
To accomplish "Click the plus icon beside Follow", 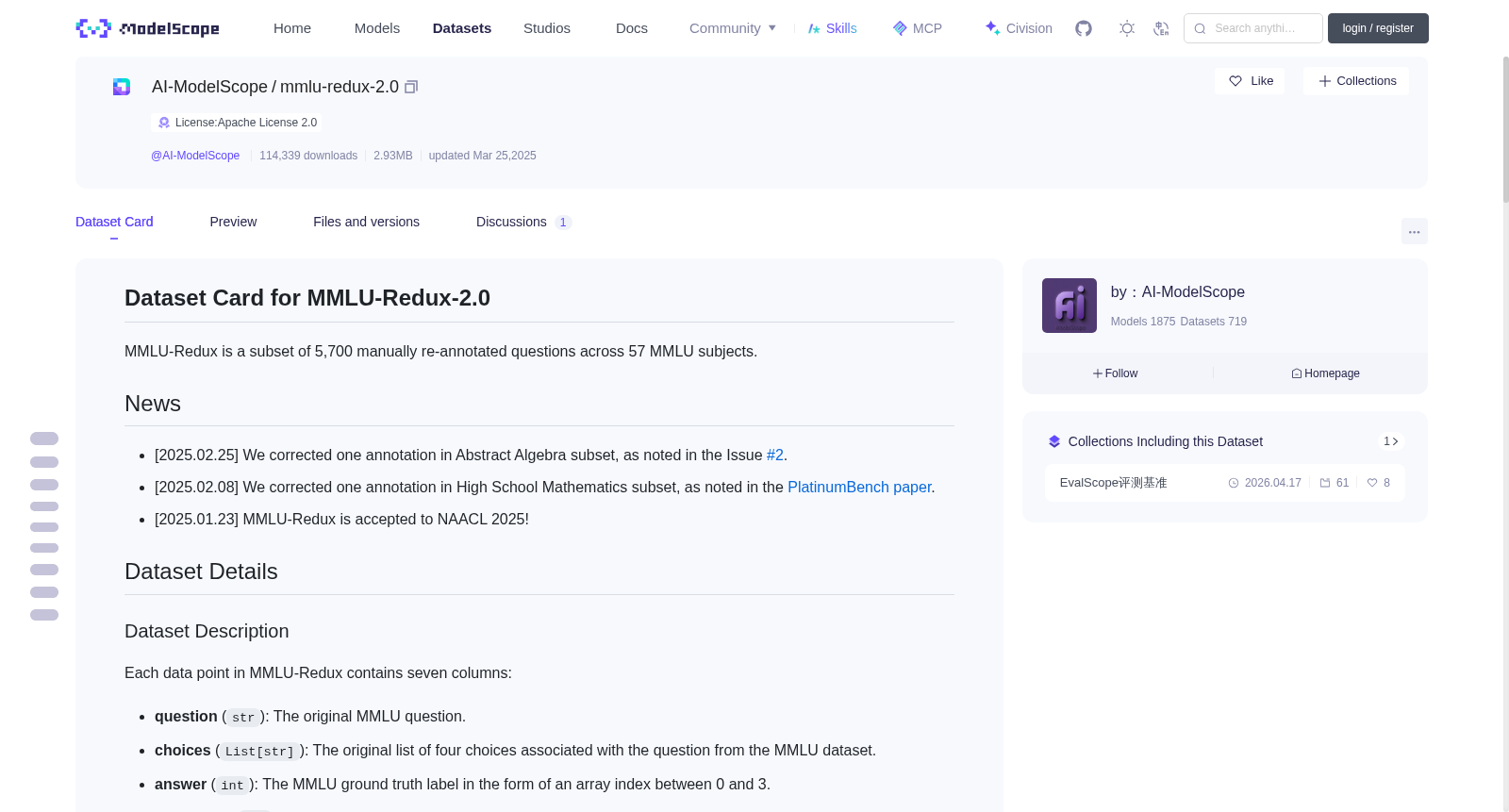I will click(x=1098, y=373).
